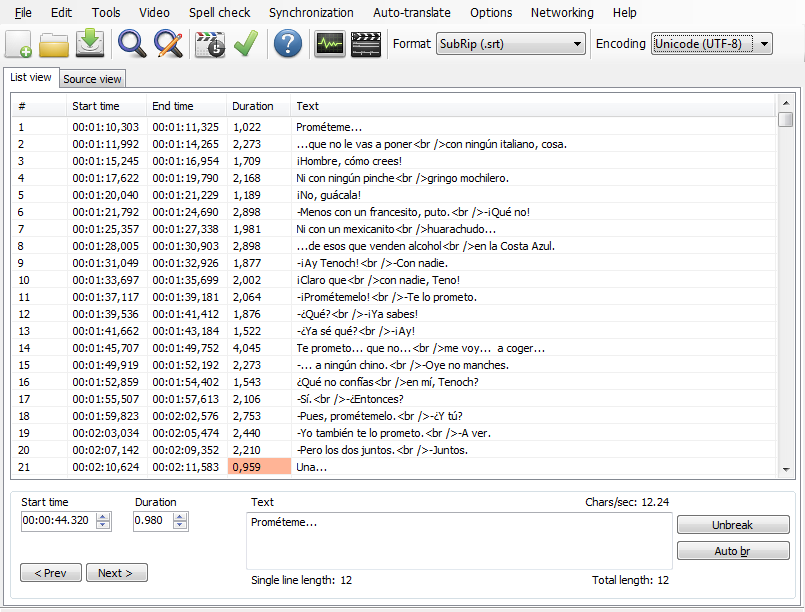The height and width of the screenshot is (612, 805).
Task: Click the list scroll-down arrow
Action: 785,469
